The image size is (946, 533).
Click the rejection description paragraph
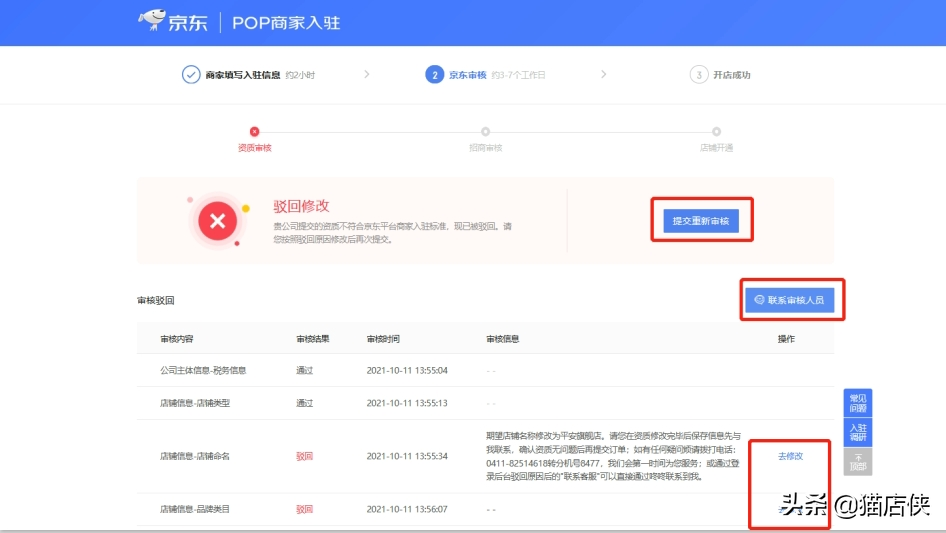[x=392, y=232]
